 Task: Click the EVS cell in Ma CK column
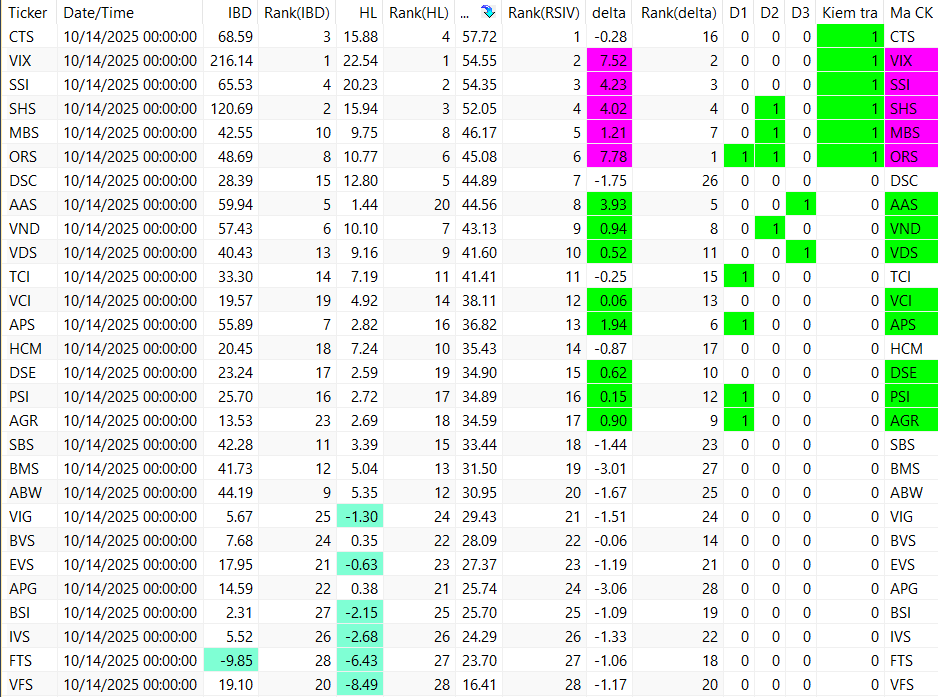[911, 565]
